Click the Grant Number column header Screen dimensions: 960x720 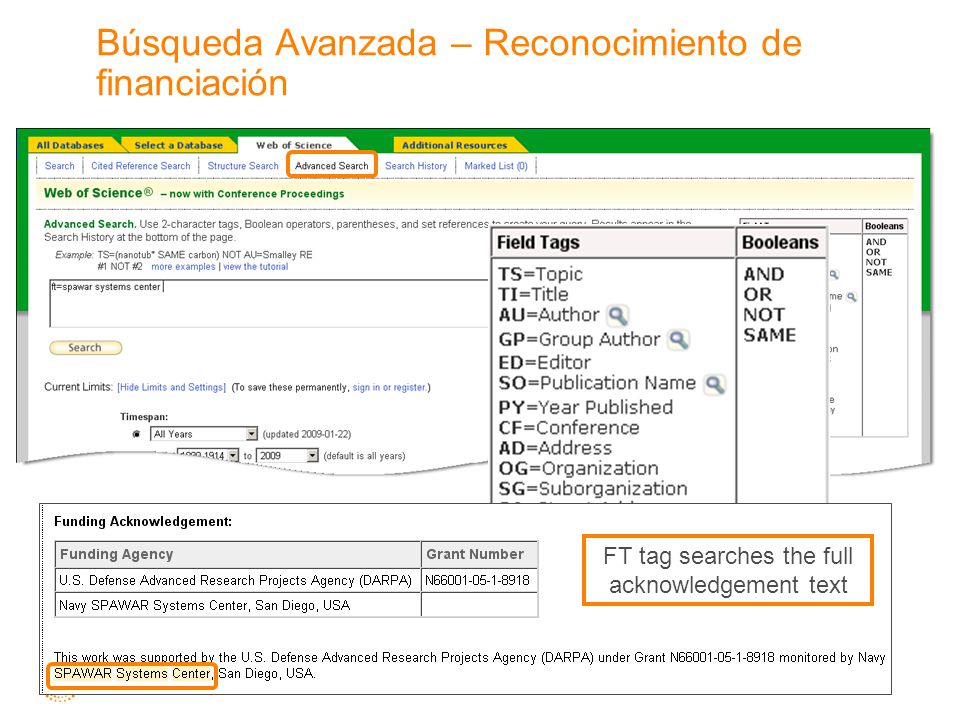[x=479, y=555]
